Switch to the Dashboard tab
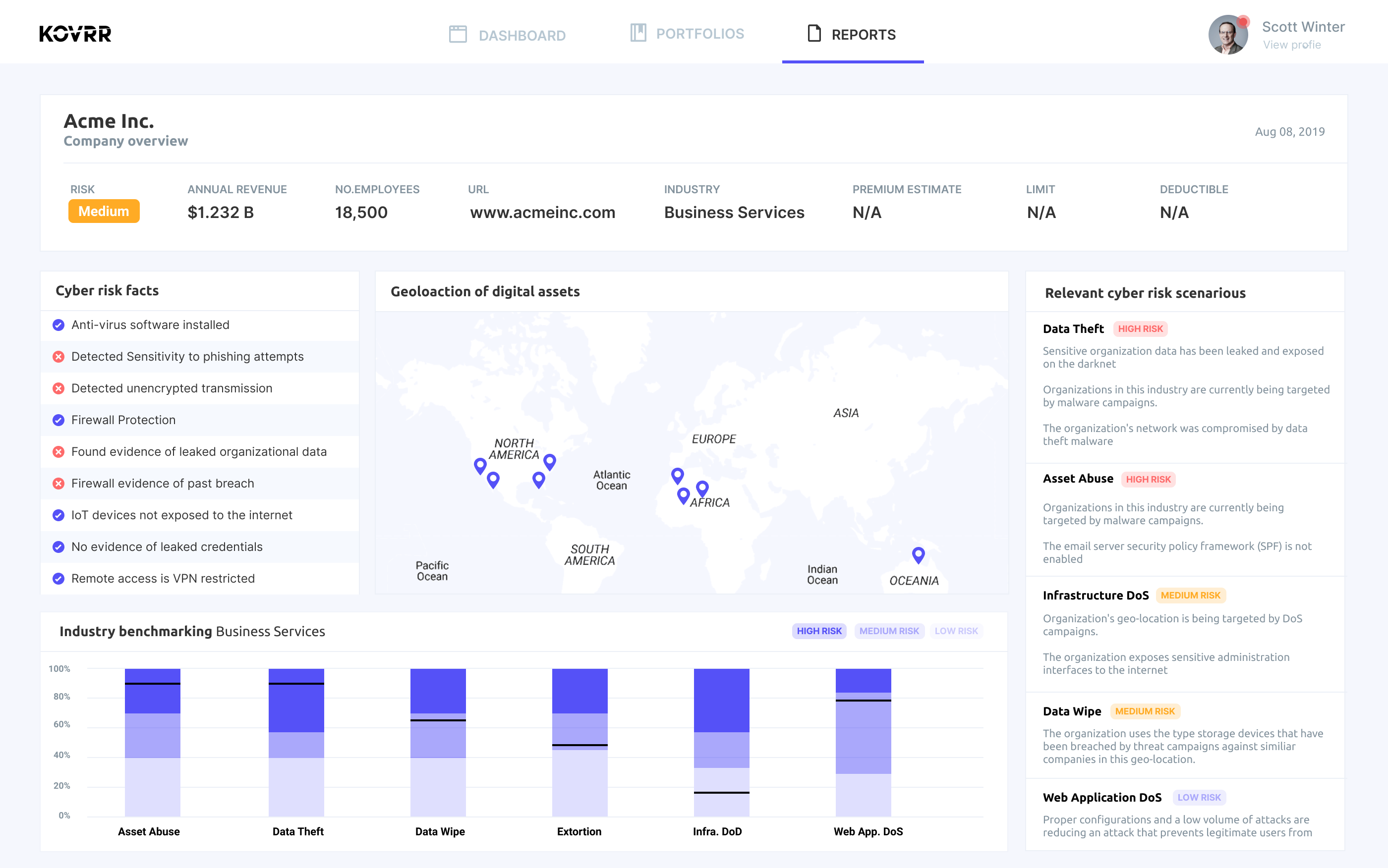The image size is (1388, 868). coord(521,35)
